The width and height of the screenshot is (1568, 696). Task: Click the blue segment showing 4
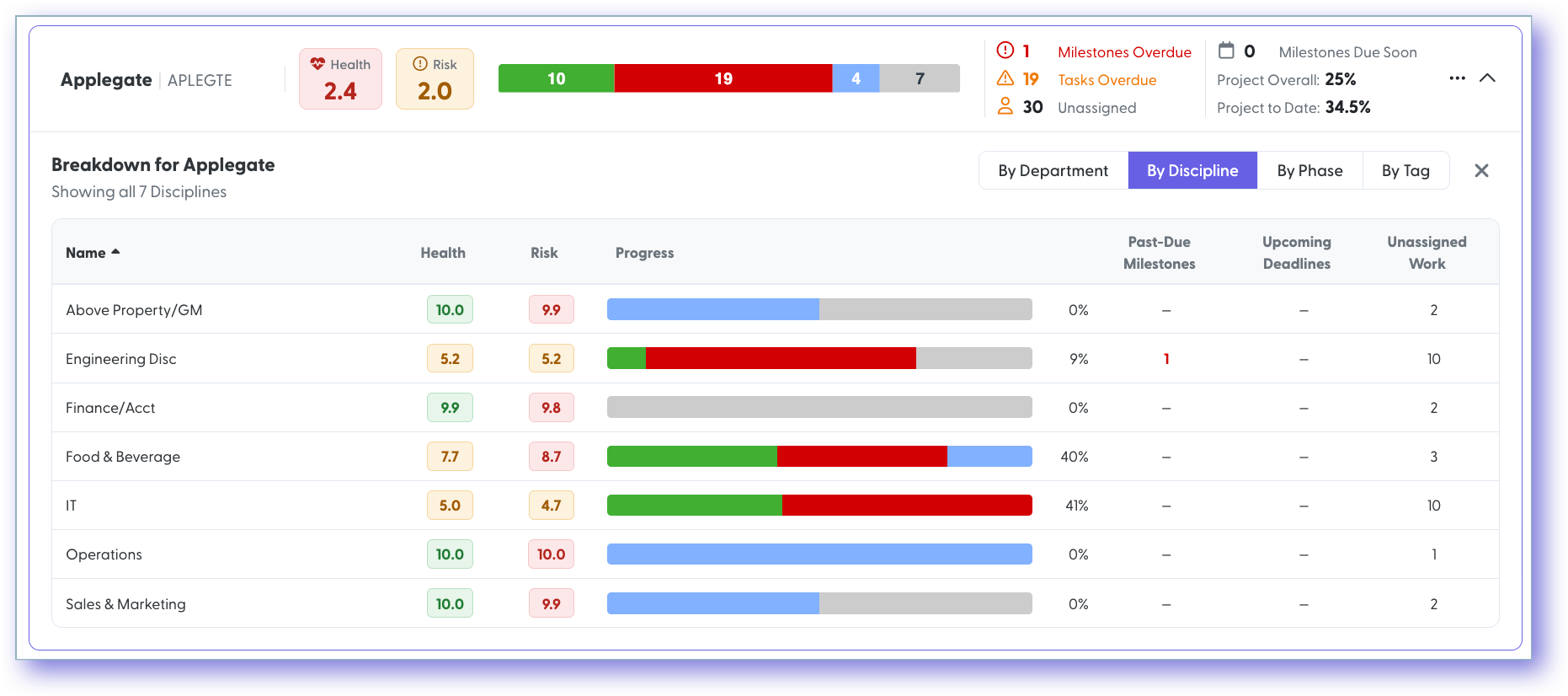coord(856,78)
